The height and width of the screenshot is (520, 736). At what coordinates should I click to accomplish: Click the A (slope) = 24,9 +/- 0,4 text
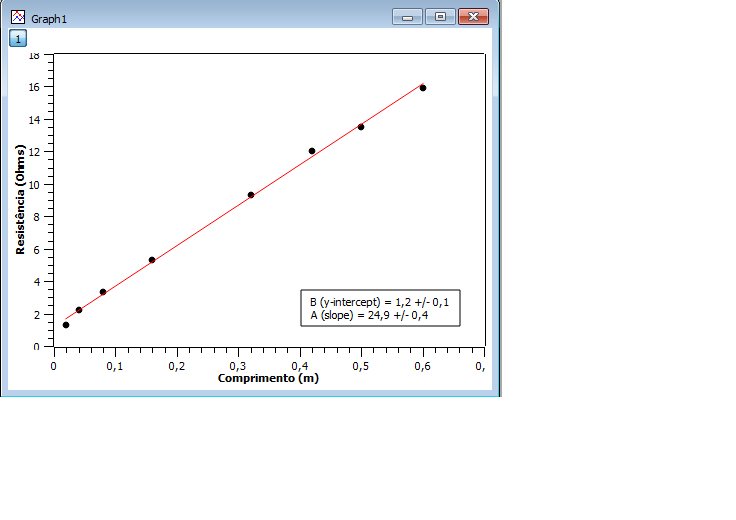pyautogui.click(x=369, y=315)
